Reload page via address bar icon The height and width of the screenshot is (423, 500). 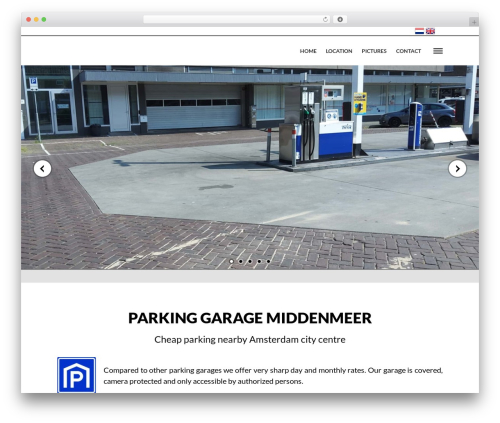[x=325, y=20]
